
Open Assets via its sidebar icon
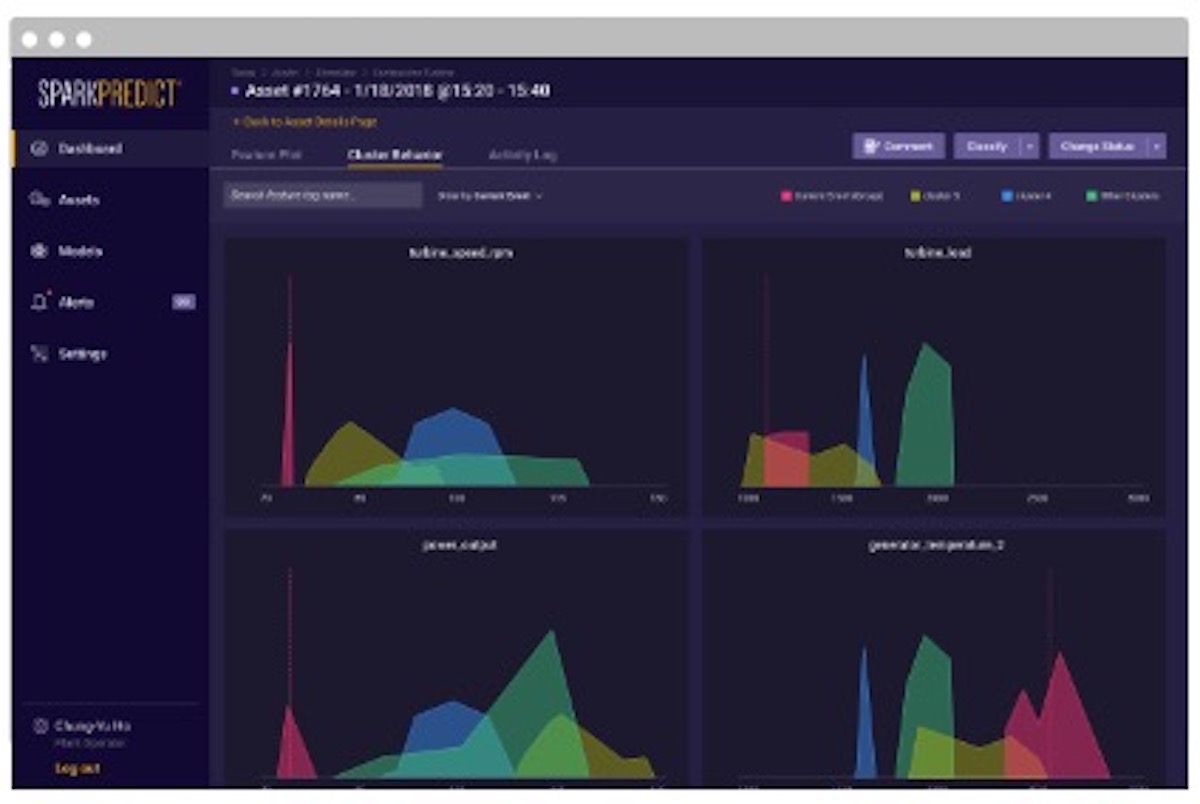pyautogui.click(x=40, y=200)
